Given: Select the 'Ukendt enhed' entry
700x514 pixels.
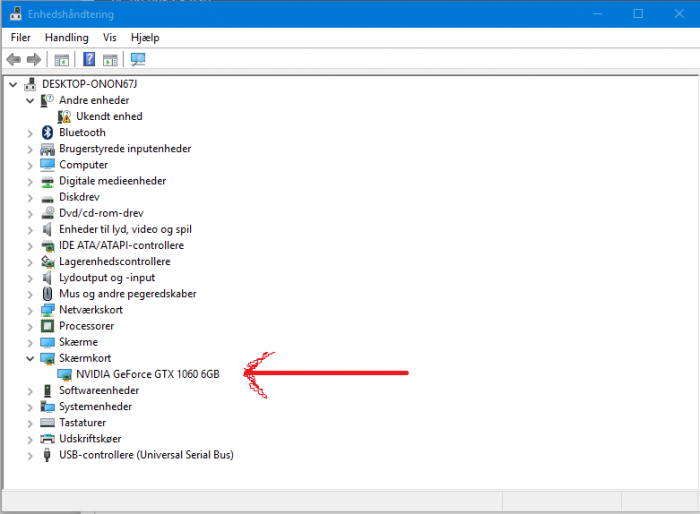Looking at the screenshot, I should pos(109,117).
